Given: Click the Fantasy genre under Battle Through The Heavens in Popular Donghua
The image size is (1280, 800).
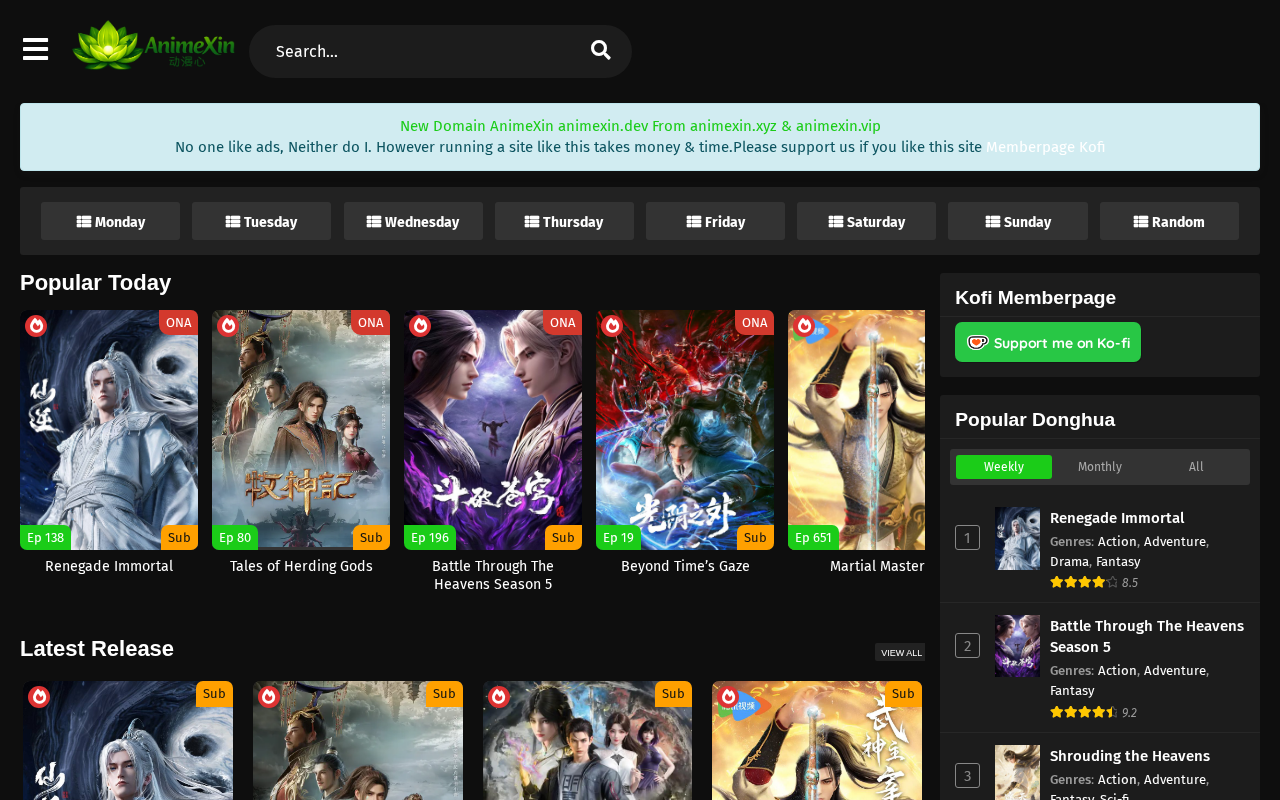Looking at the screenshot, I should [x=1072, y=691].
